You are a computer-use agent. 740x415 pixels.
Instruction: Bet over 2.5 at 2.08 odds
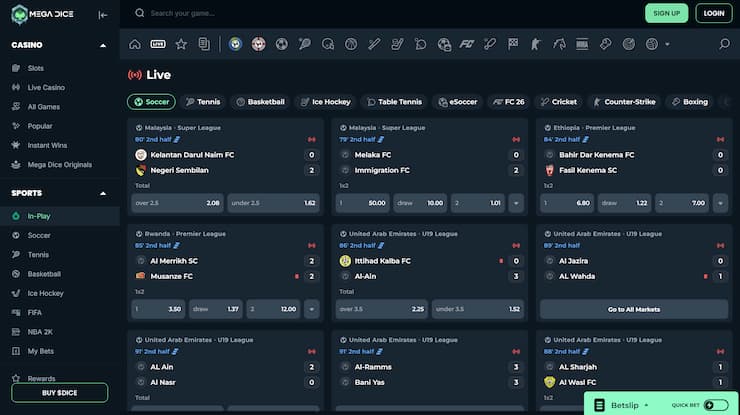177,203
